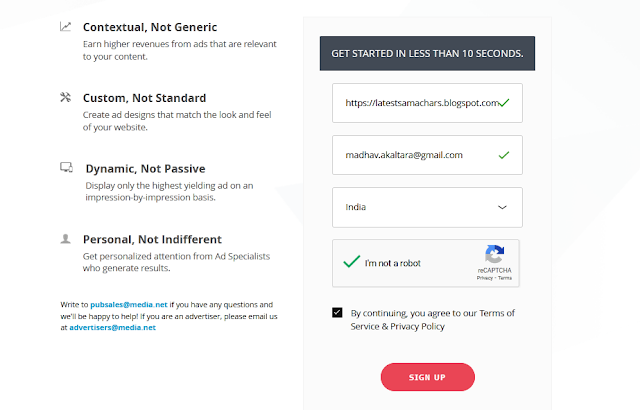This screenshot has width=640, height=410.
Task: Click the monitor icon beside Dynamic
Action: click(66, 168)
